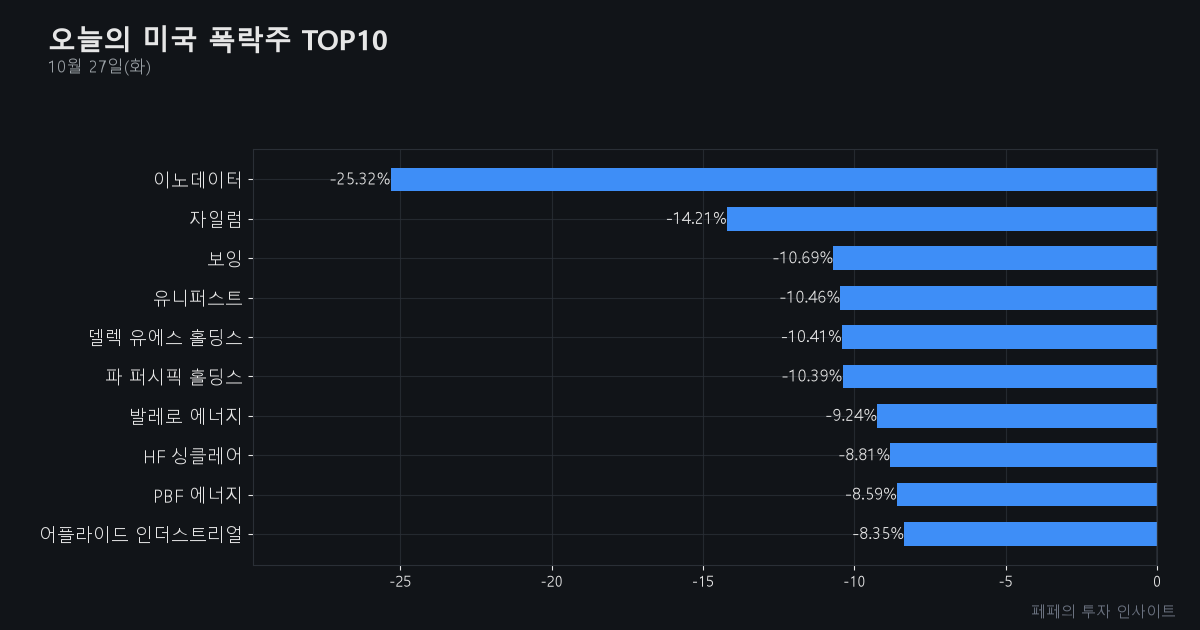This screenshot has height=630, width=1200.
Task: Click the 이노데이터 axis label
Action: [x=198, y=180]
